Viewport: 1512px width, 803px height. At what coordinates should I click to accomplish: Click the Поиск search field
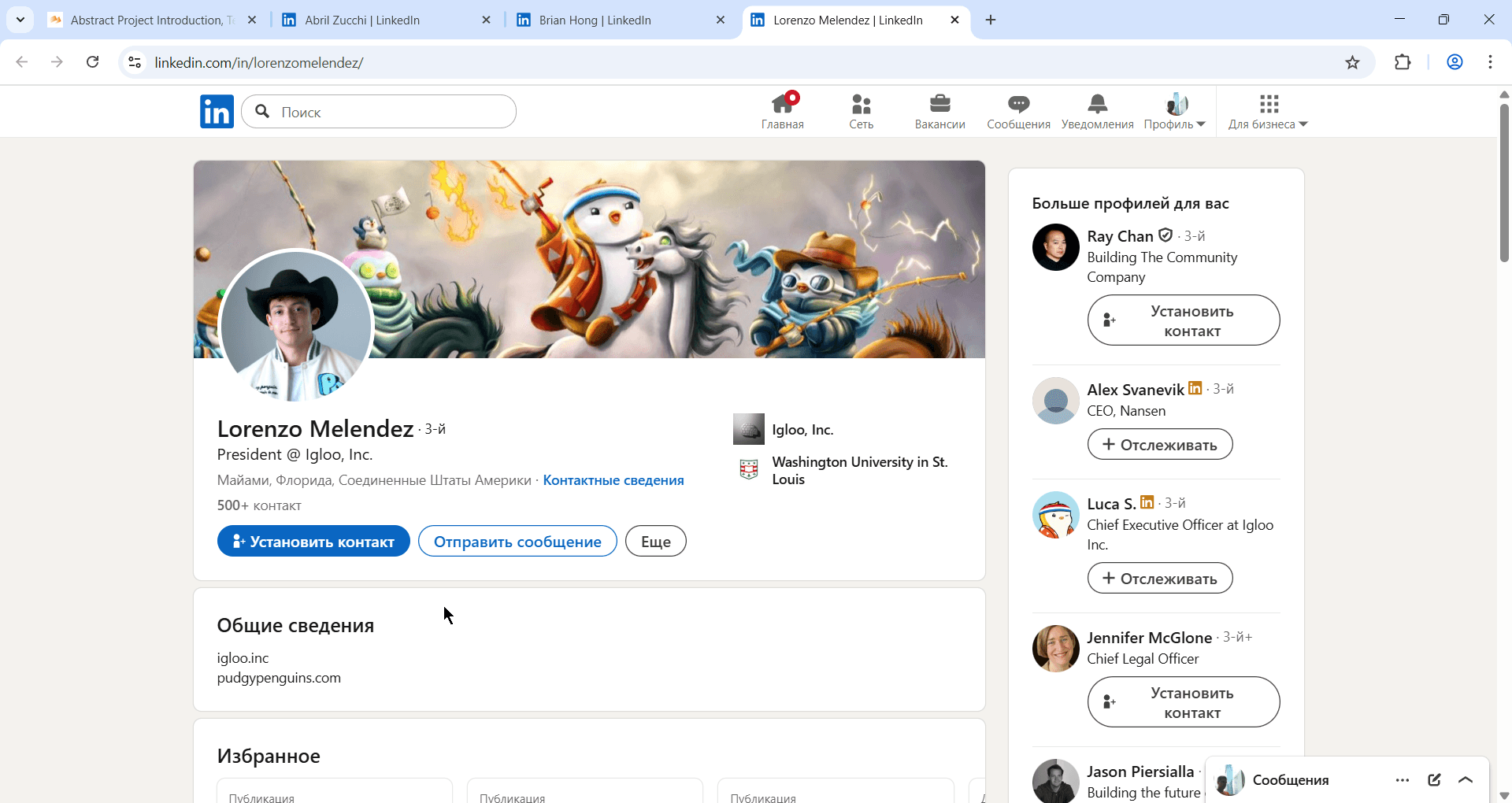tap(379, 112)
